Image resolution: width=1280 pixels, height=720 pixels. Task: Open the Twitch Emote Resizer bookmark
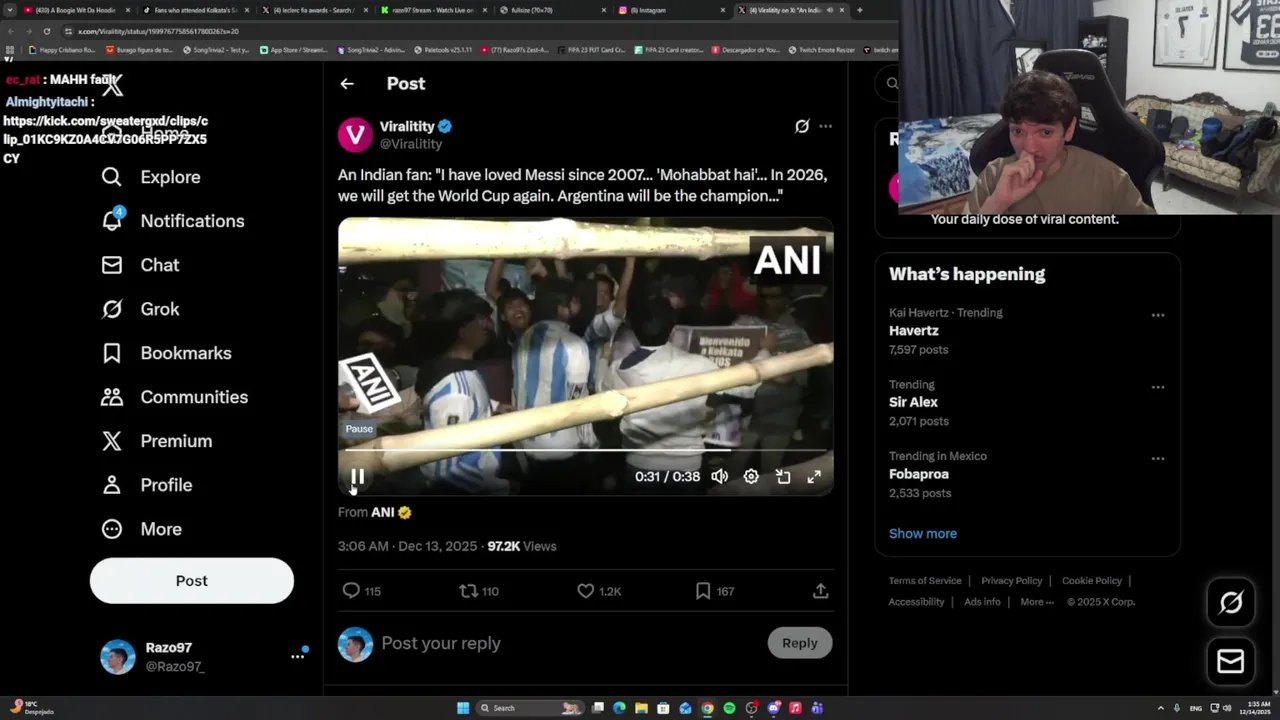[821, 49]
